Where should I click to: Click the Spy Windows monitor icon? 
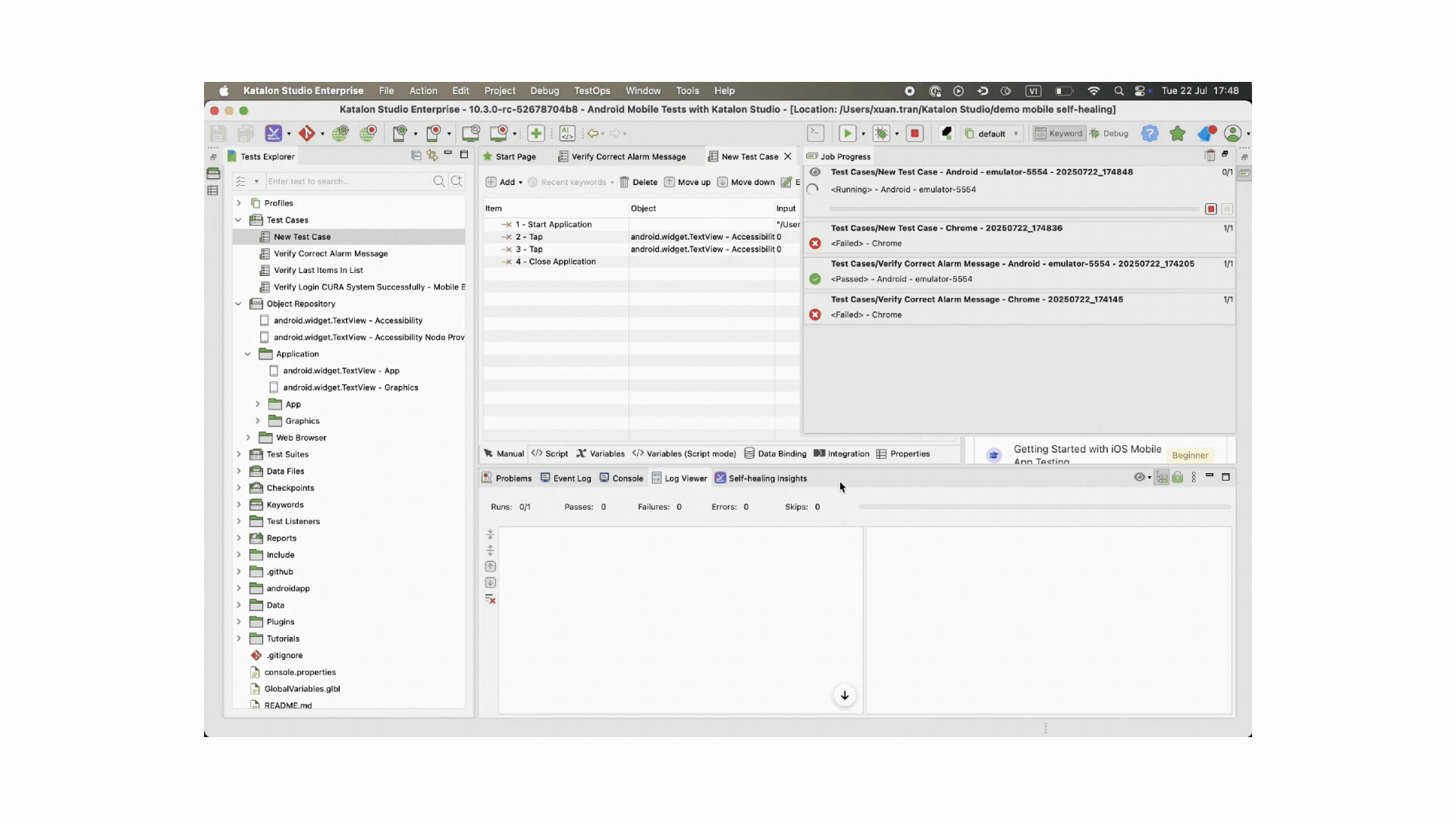coord(471,133)
